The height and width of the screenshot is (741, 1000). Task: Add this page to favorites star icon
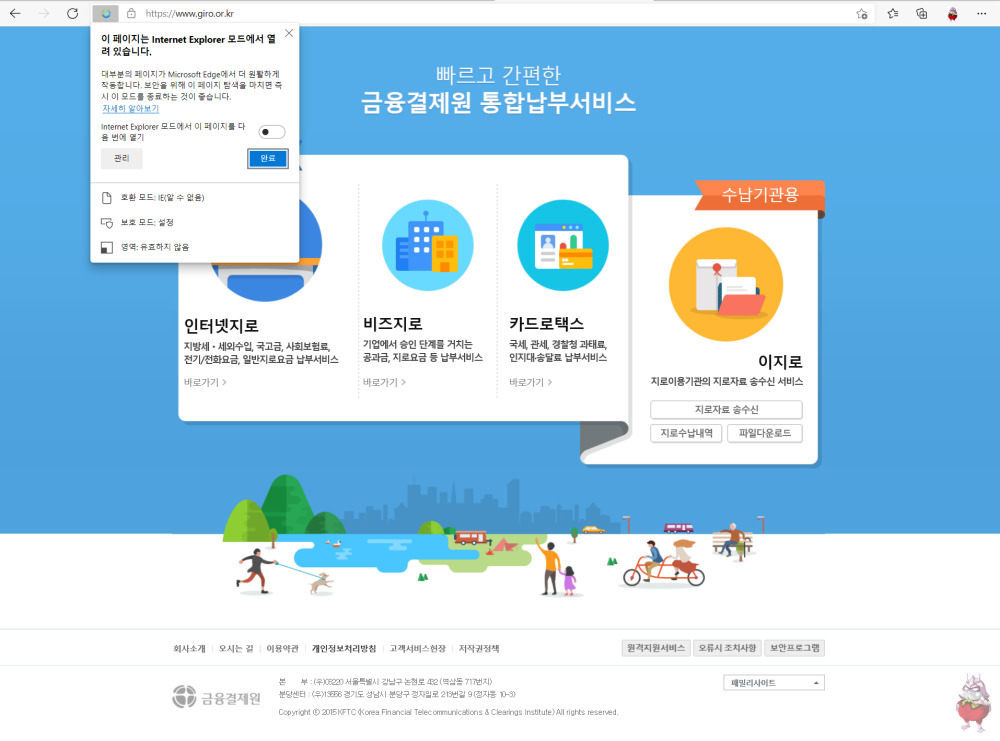pyautogui.click(x=862, y=13)
